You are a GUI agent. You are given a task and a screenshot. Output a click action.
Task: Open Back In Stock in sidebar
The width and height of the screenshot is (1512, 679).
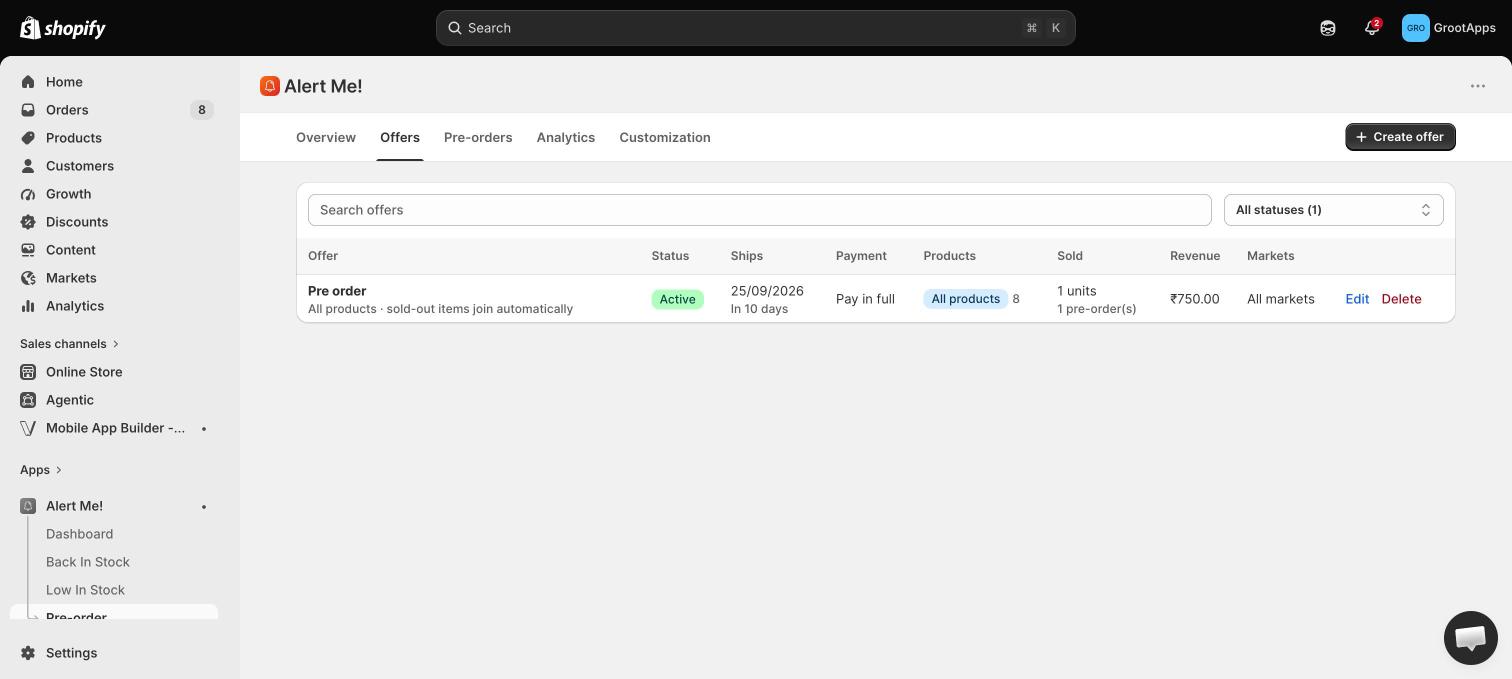point(88,562)
